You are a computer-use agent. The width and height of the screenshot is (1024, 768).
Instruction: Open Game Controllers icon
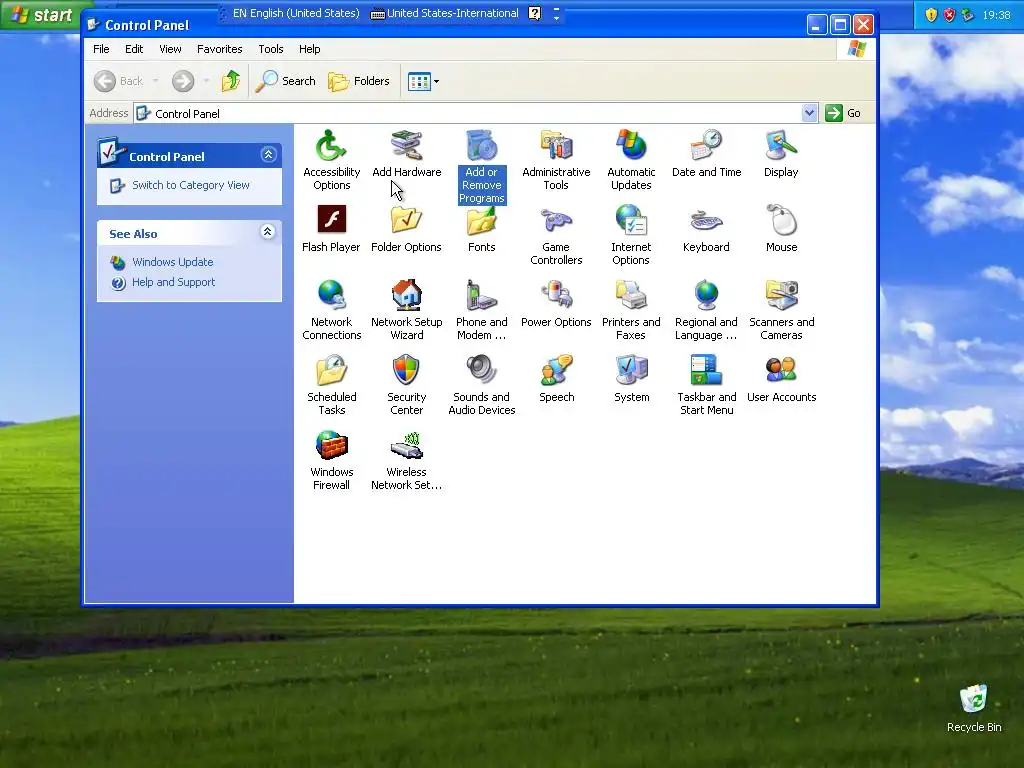[556, 234]
